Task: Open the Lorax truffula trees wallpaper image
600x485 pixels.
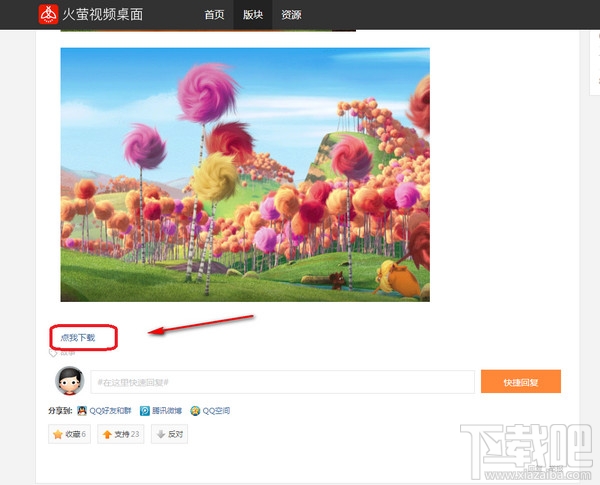Action: [245, 175]
